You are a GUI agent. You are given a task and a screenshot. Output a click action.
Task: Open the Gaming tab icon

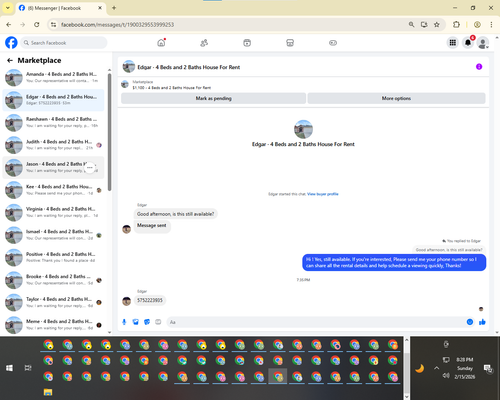pyautogui.click(x=333, y=43)
